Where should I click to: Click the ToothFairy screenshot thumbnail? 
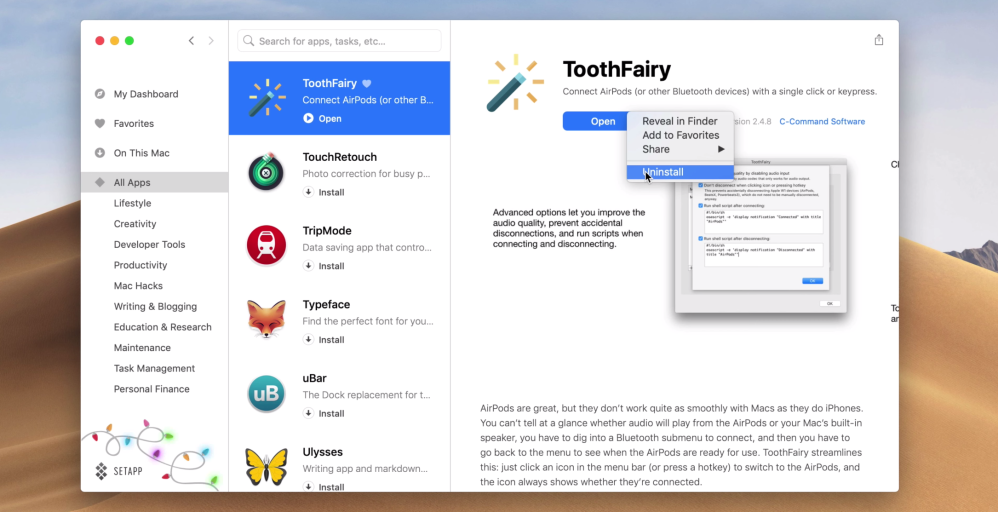tap(760, 235)
